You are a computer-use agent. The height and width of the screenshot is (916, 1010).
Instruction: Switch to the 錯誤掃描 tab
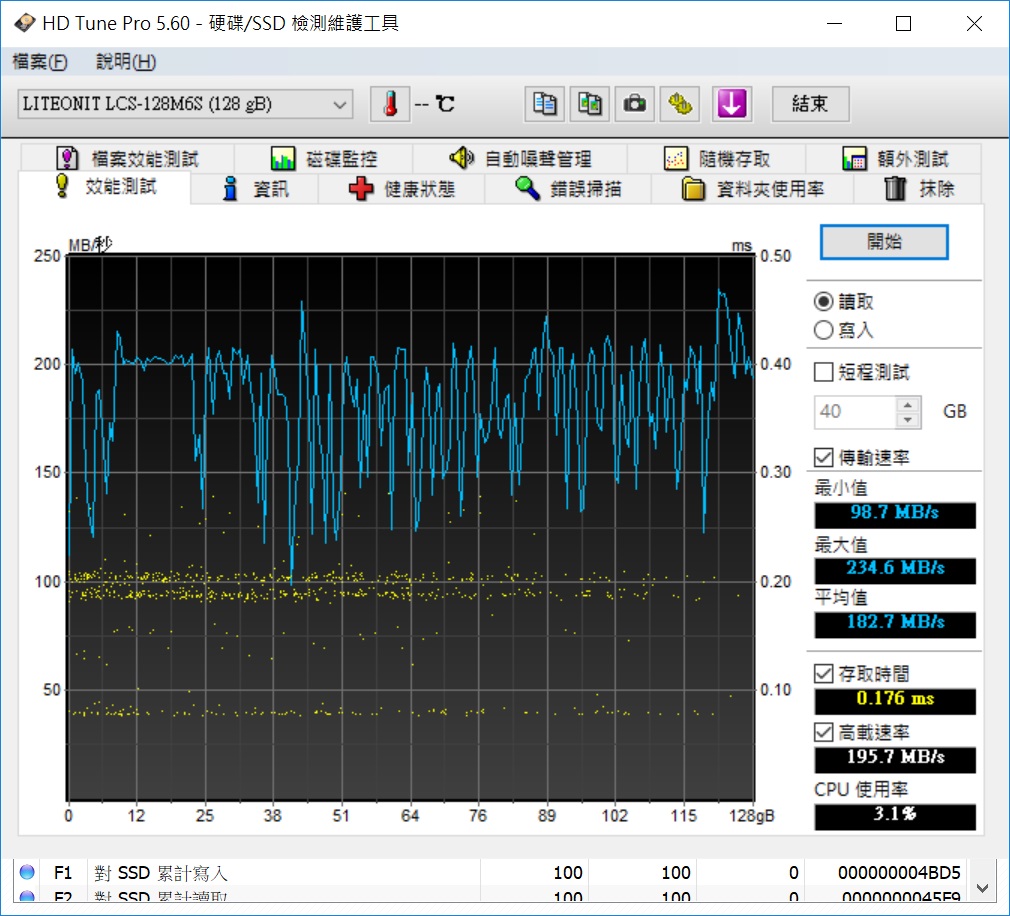(568, 189)
